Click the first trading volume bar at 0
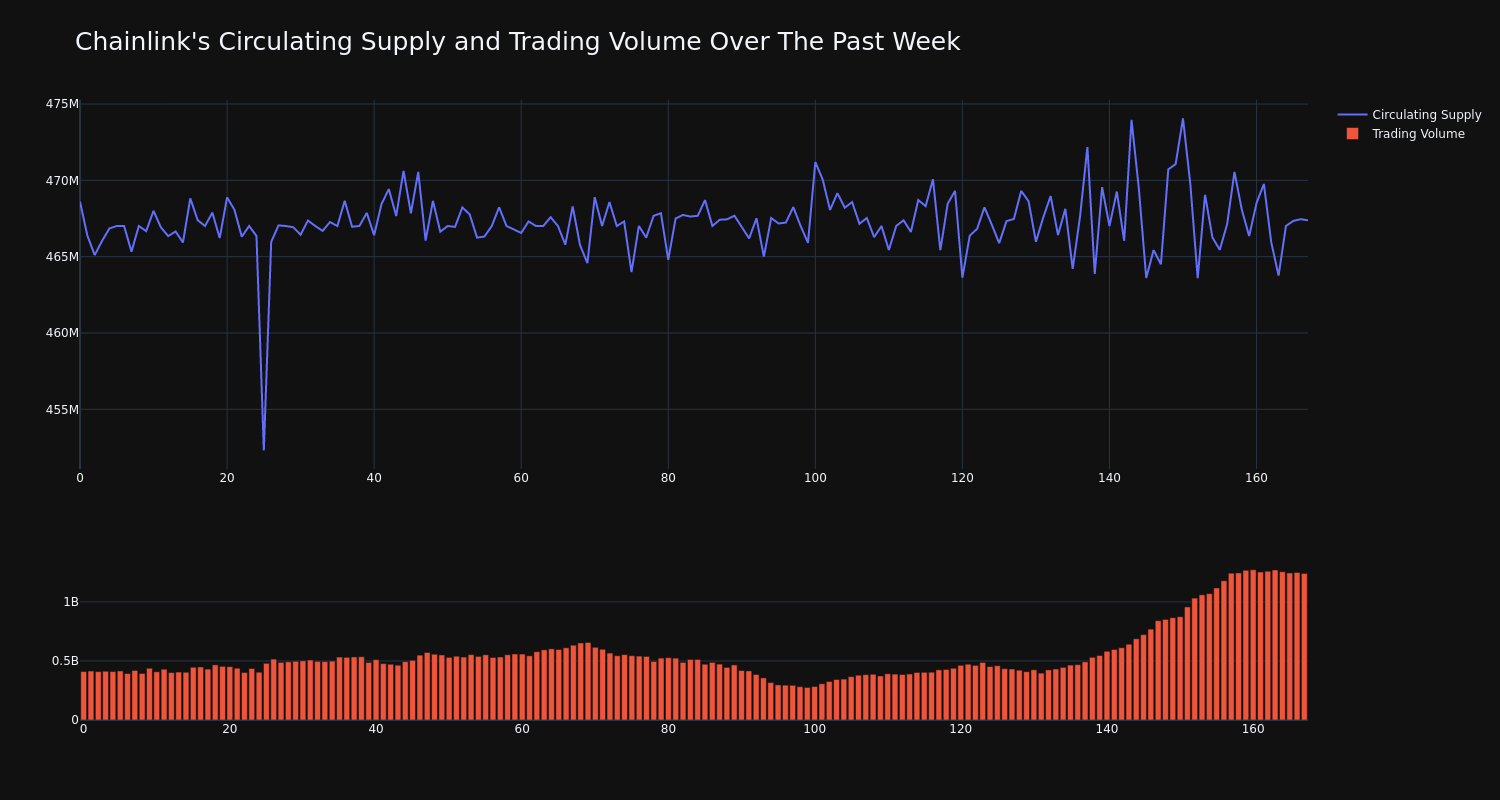This screenshot has width=1500, height=800. (x=83, y=696)
